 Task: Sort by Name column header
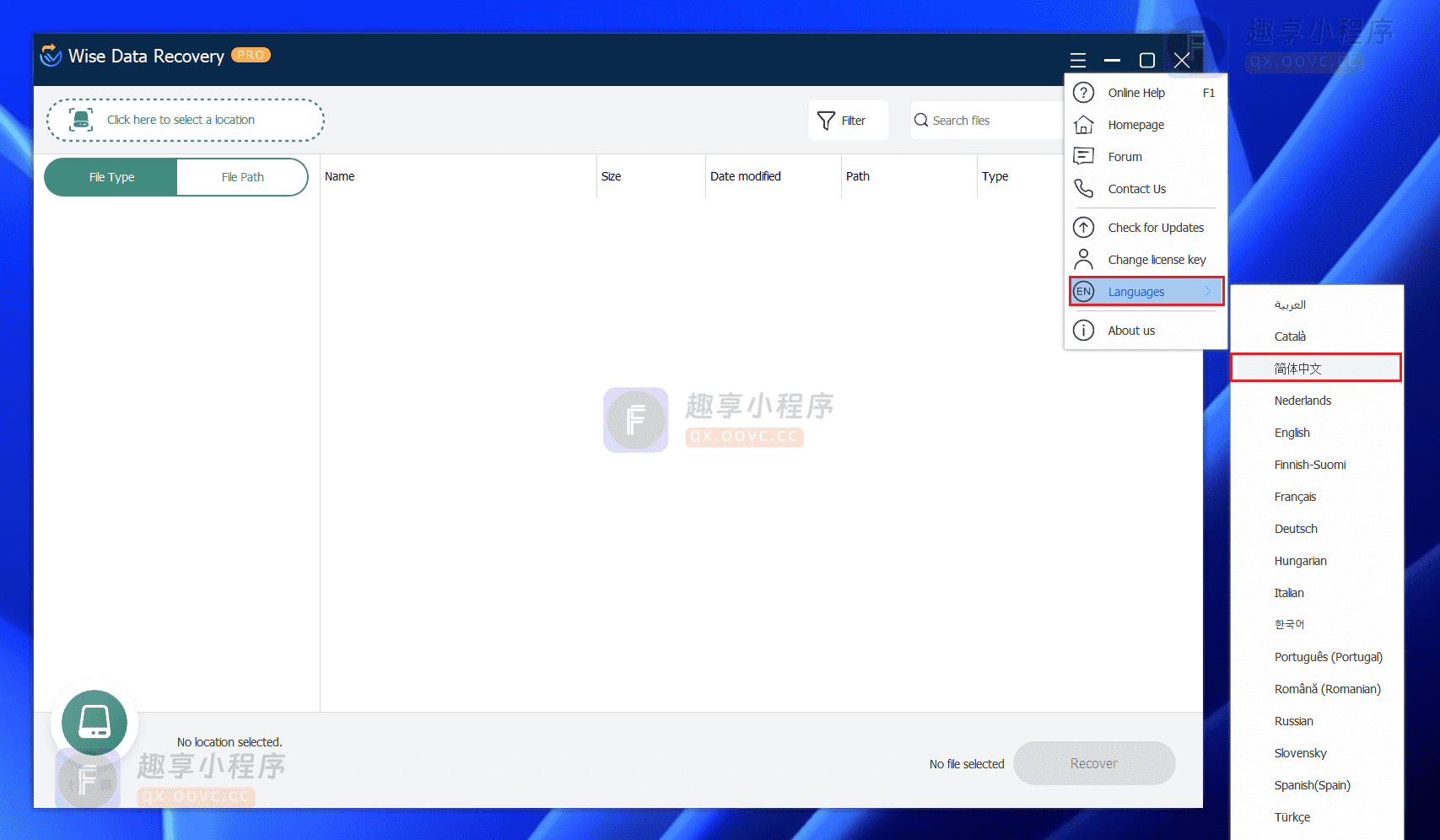458,176
